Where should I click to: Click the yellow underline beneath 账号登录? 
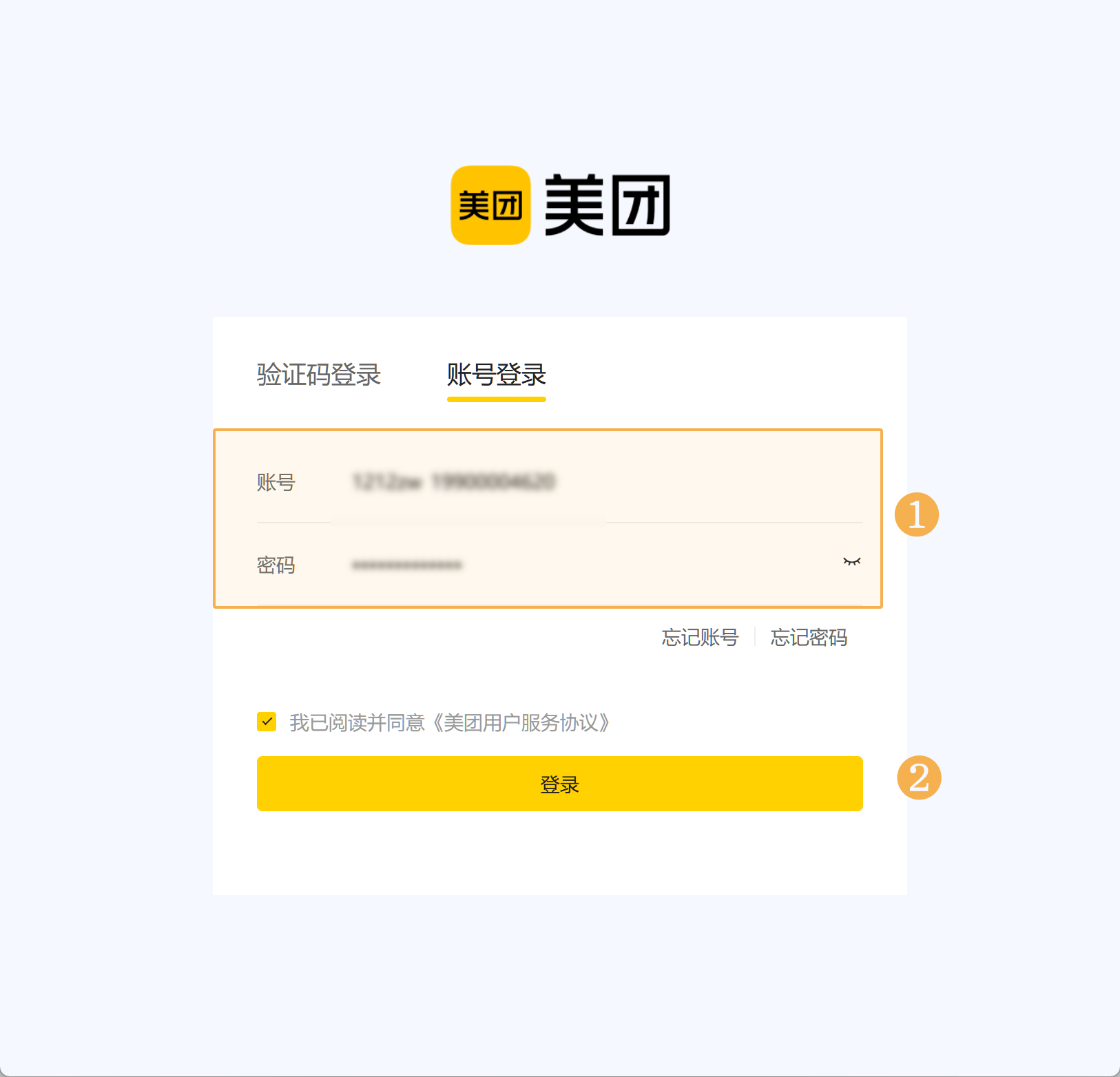tap(497, 399)
